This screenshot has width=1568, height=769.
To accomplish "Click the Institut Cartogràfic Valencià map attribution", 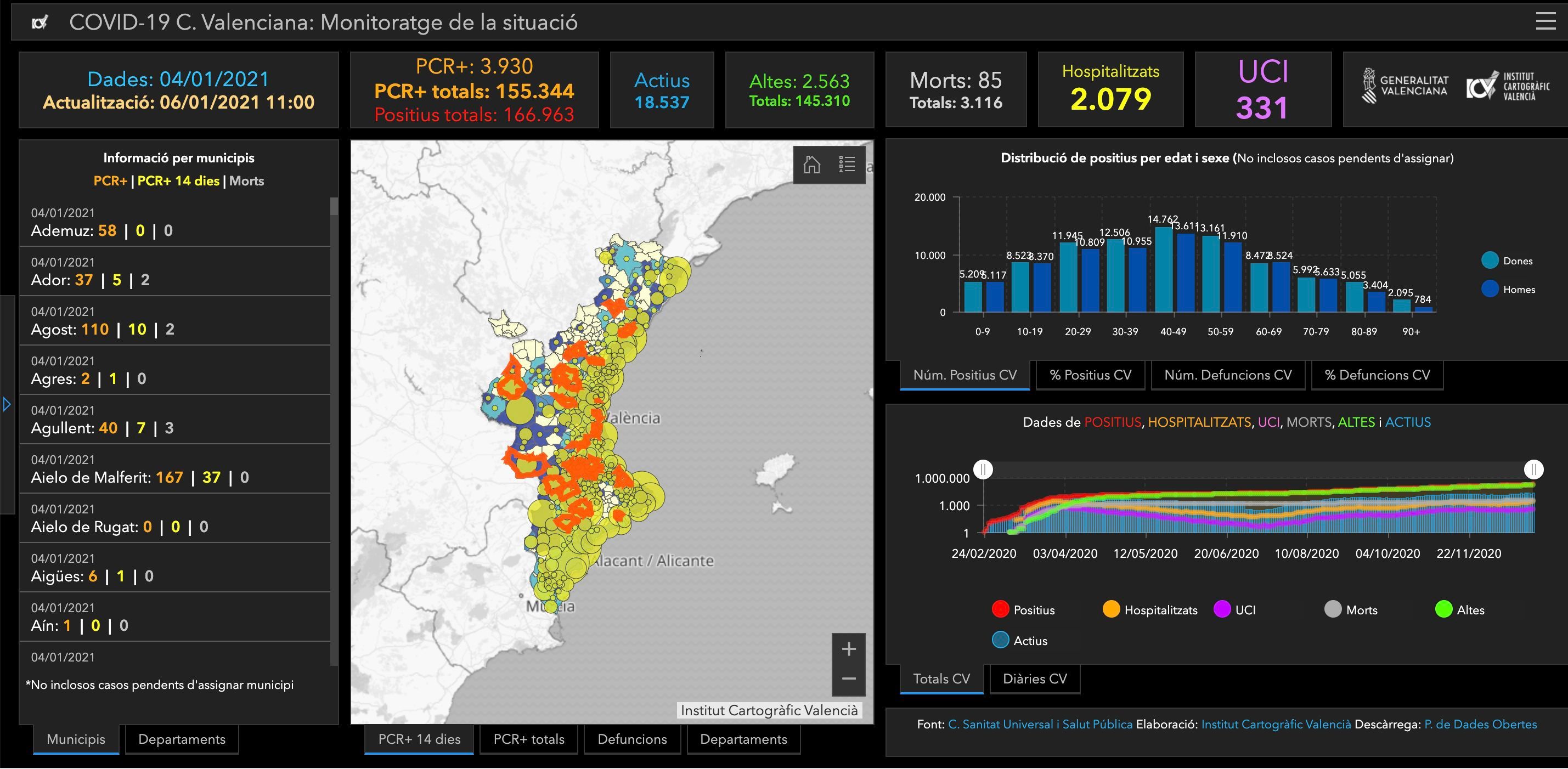I will coord(769,710).
